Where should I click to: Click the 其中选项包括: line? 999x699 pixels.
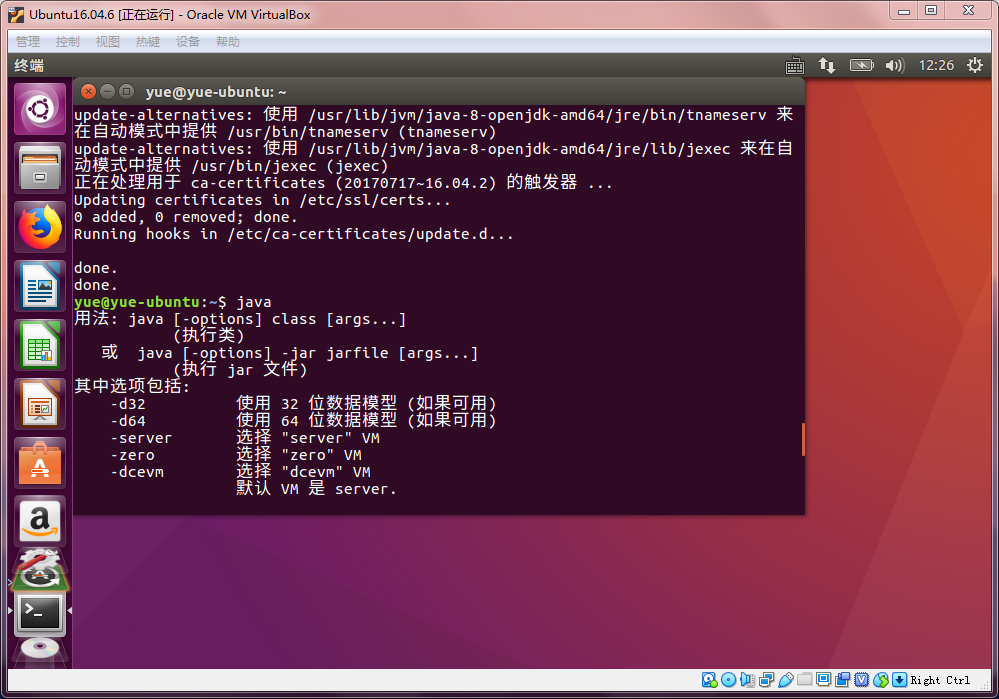coord(132,386)
